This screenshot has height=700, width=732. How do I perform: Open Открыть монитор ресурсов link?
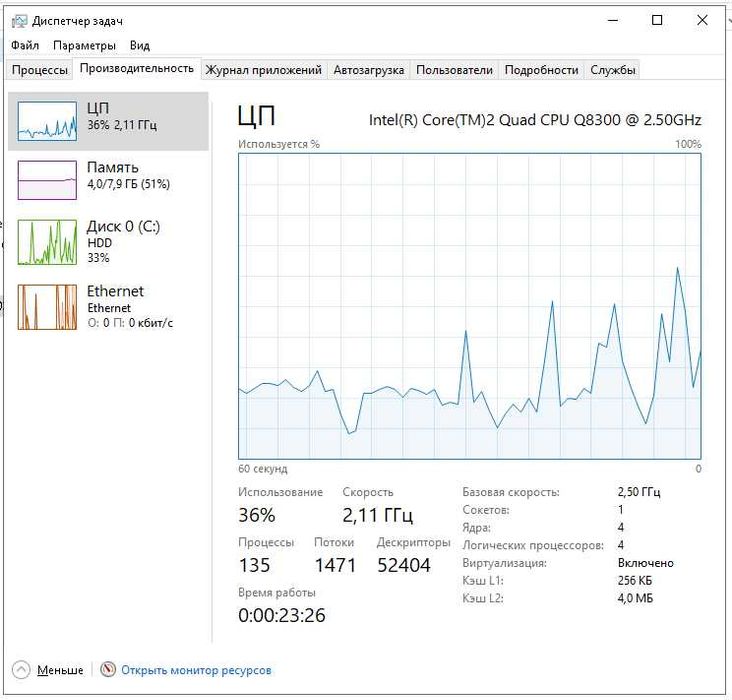click(196, 670)
